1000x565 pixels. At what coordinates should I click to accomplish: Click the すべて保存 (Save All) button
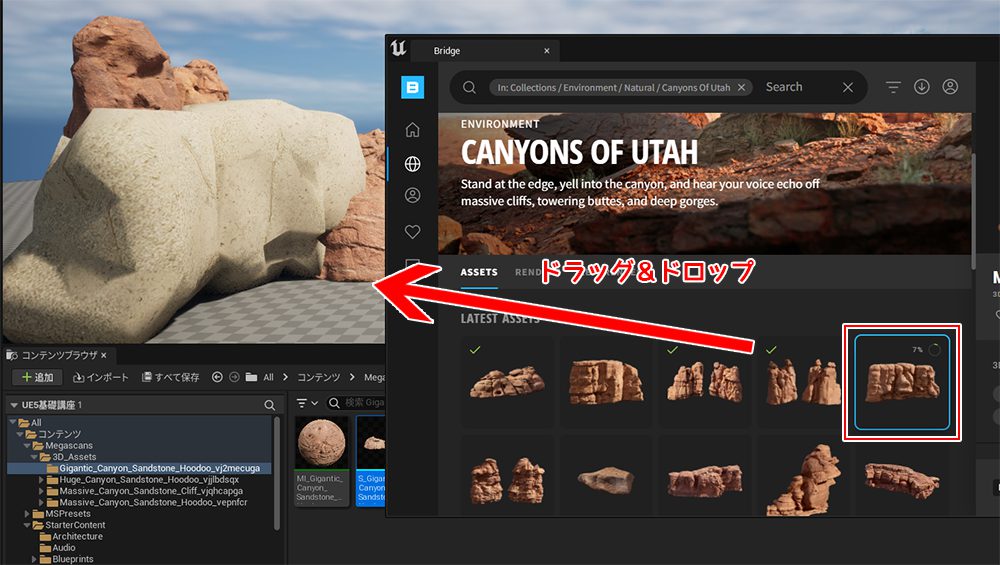(171, 377)
